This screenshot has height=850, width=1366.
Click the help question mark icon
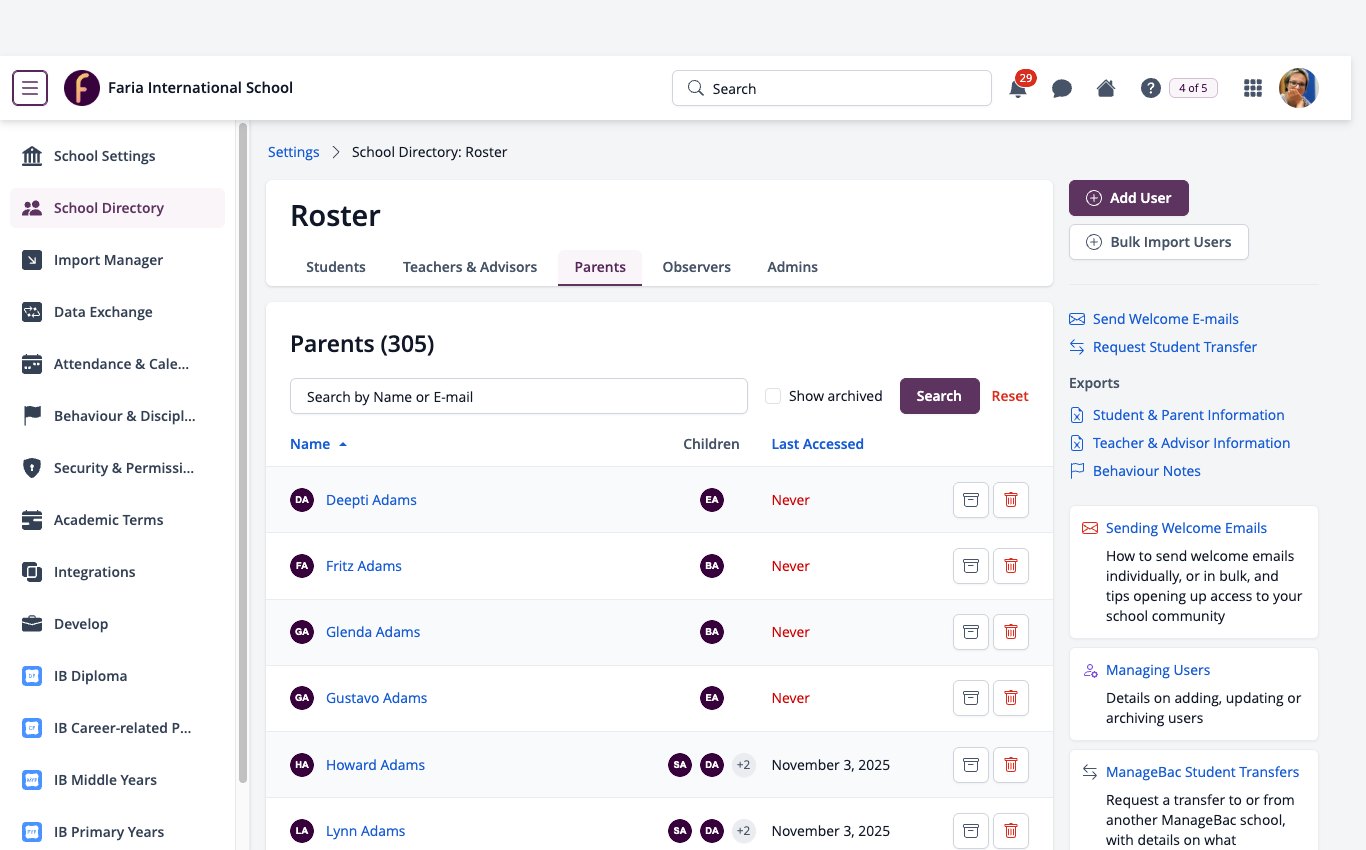[x=1150, y=88]
